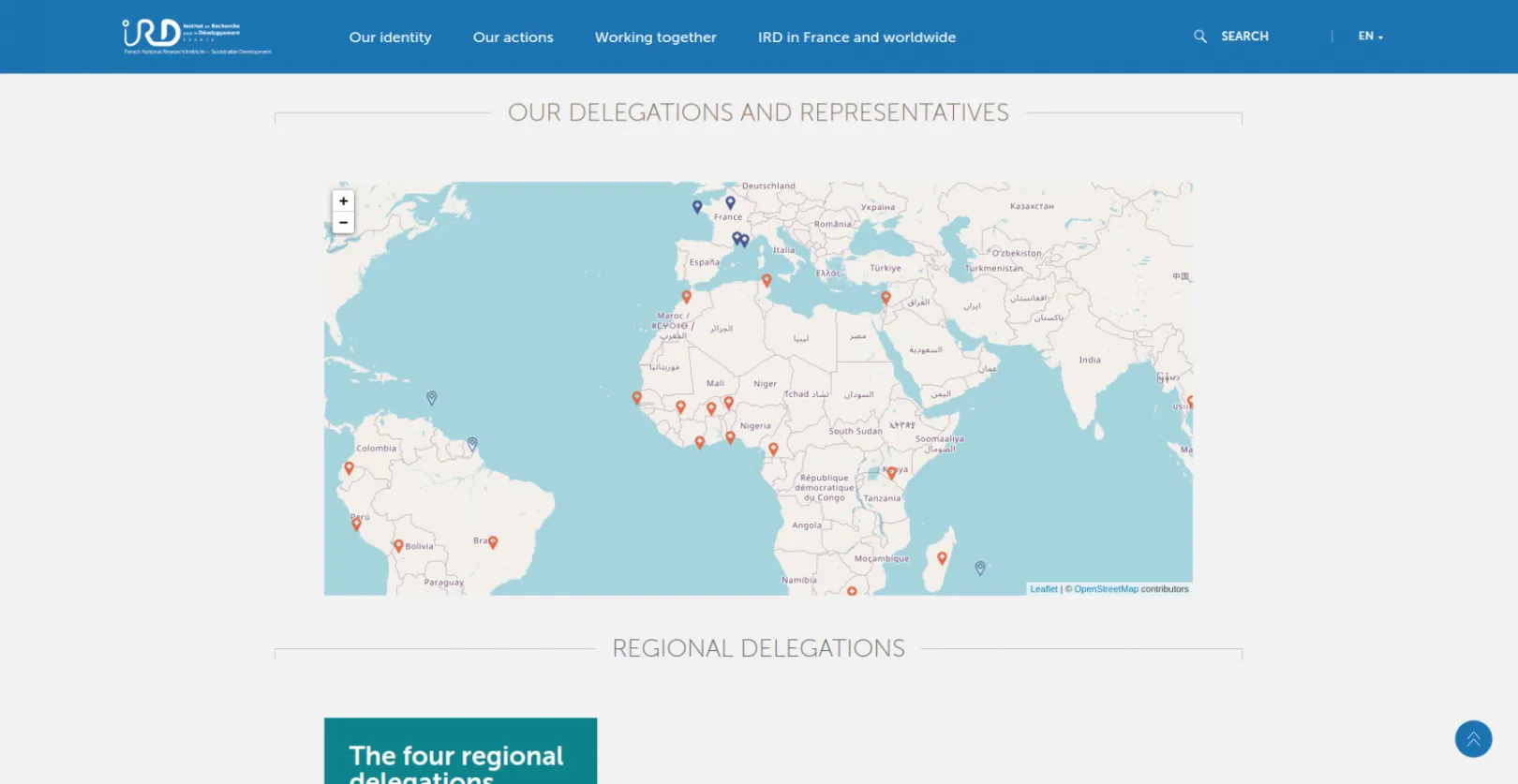Click the scroll-to-top arrow button
This screenshot has height=784, width=1518.
point(1473,739)
